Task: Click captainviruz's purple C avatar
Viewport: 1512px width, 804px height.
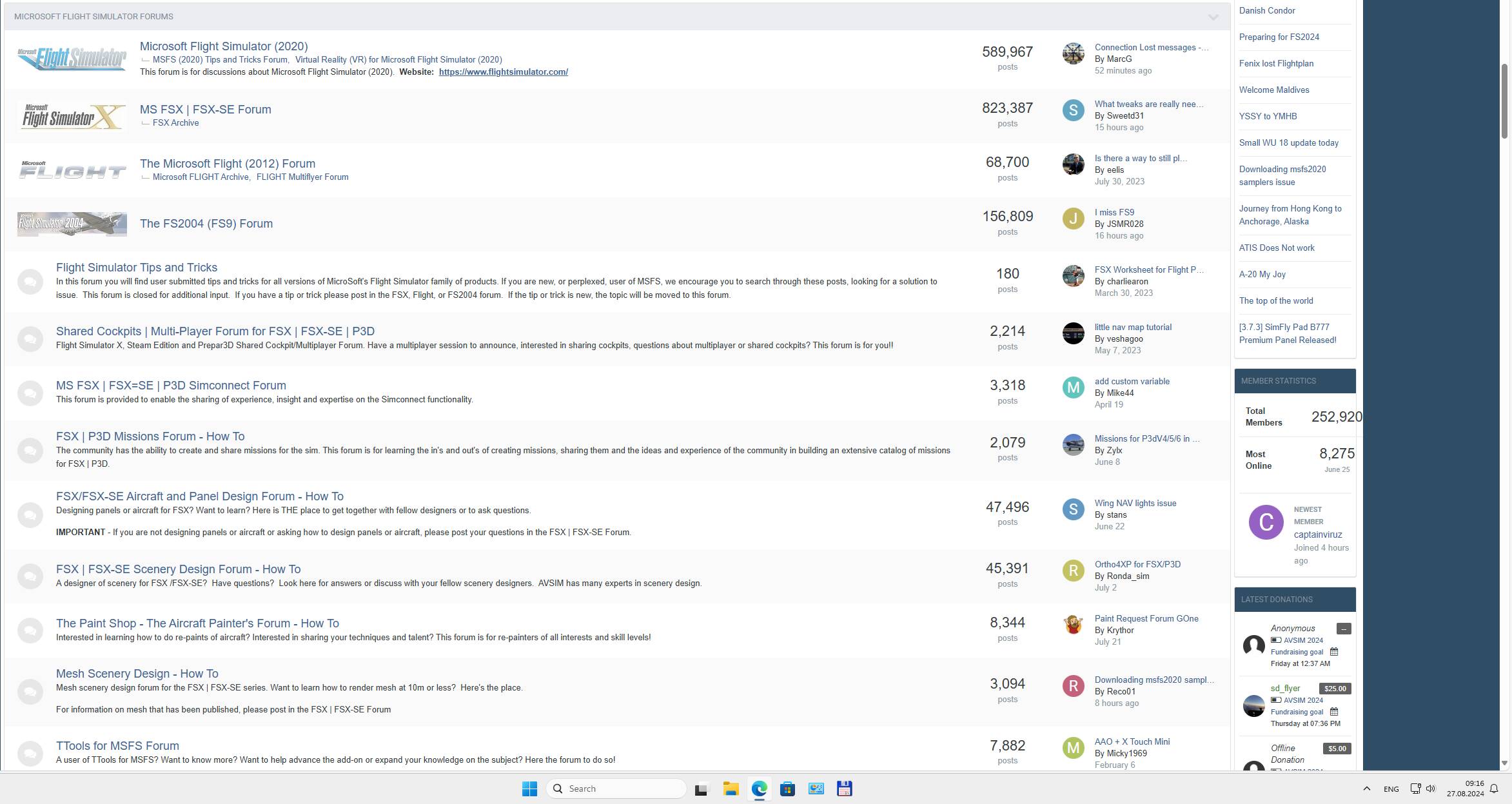Action: point(1265,522)
